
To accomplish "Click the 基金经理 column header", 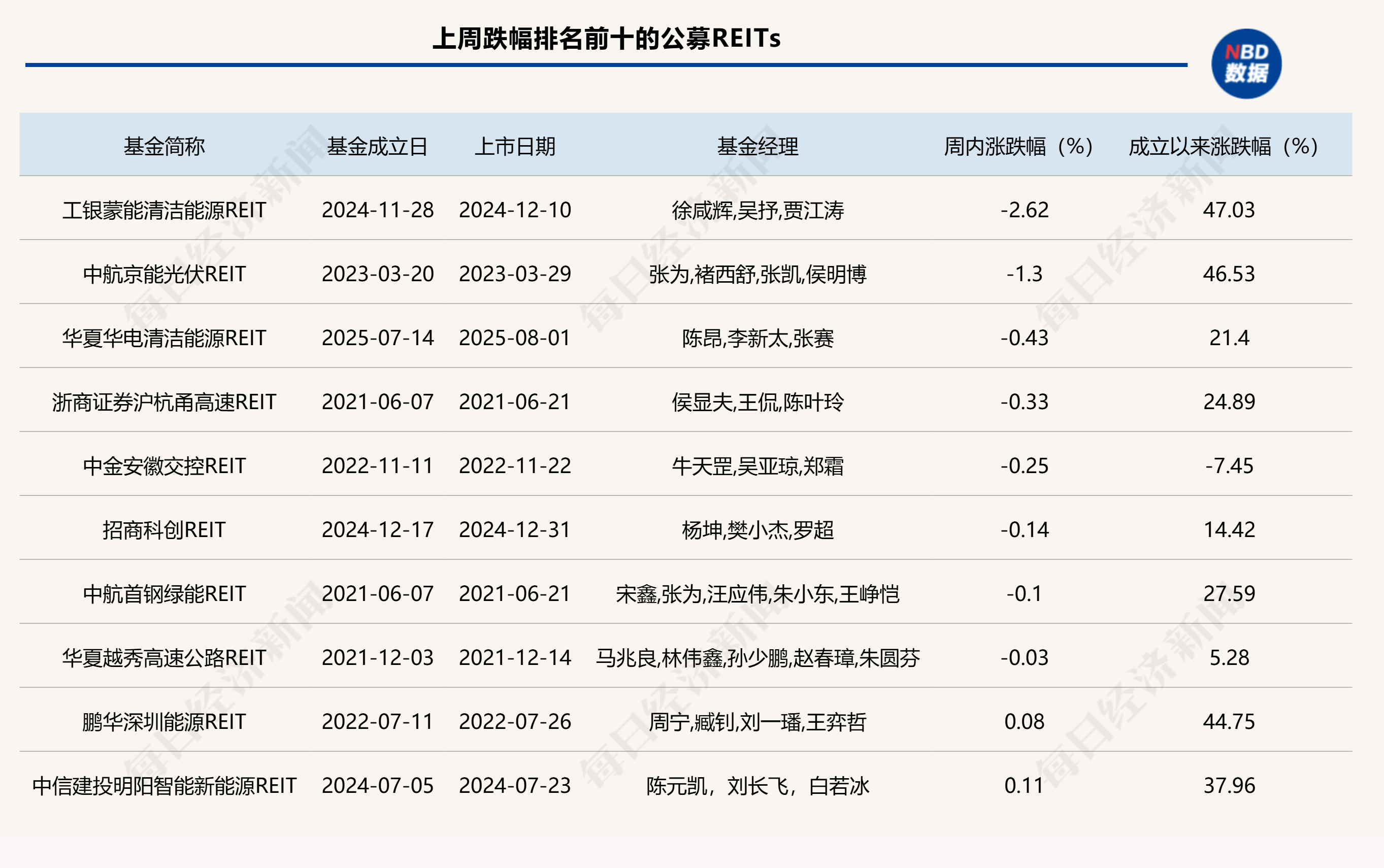I will coord(757,146).
